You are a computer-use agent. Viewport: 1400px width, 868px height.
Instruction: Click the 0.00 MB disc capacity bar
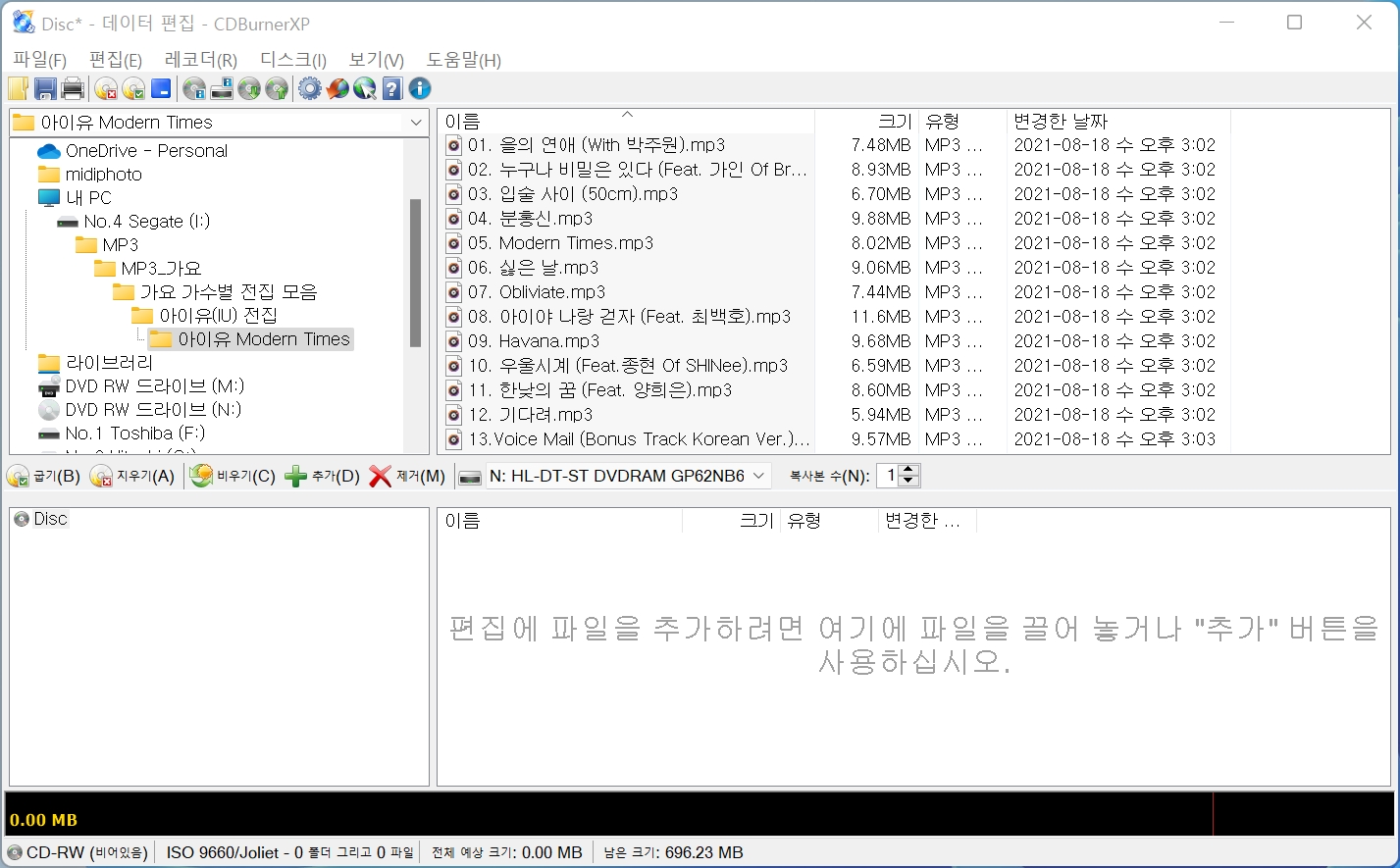[699, 814]
